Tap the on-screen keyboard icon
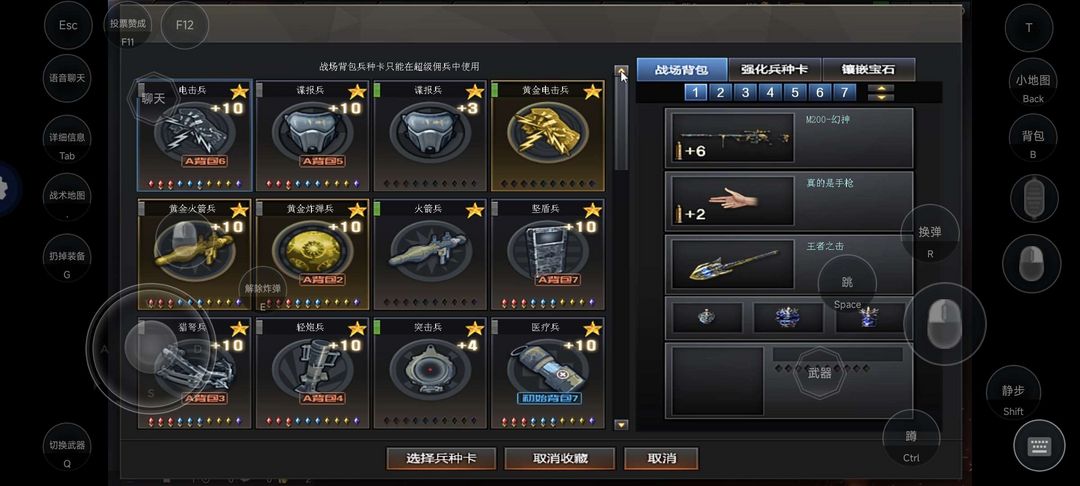Image resolution: width=1080 pixels, height=486 pixels. pyautogui.click(x=1039, y=446)
